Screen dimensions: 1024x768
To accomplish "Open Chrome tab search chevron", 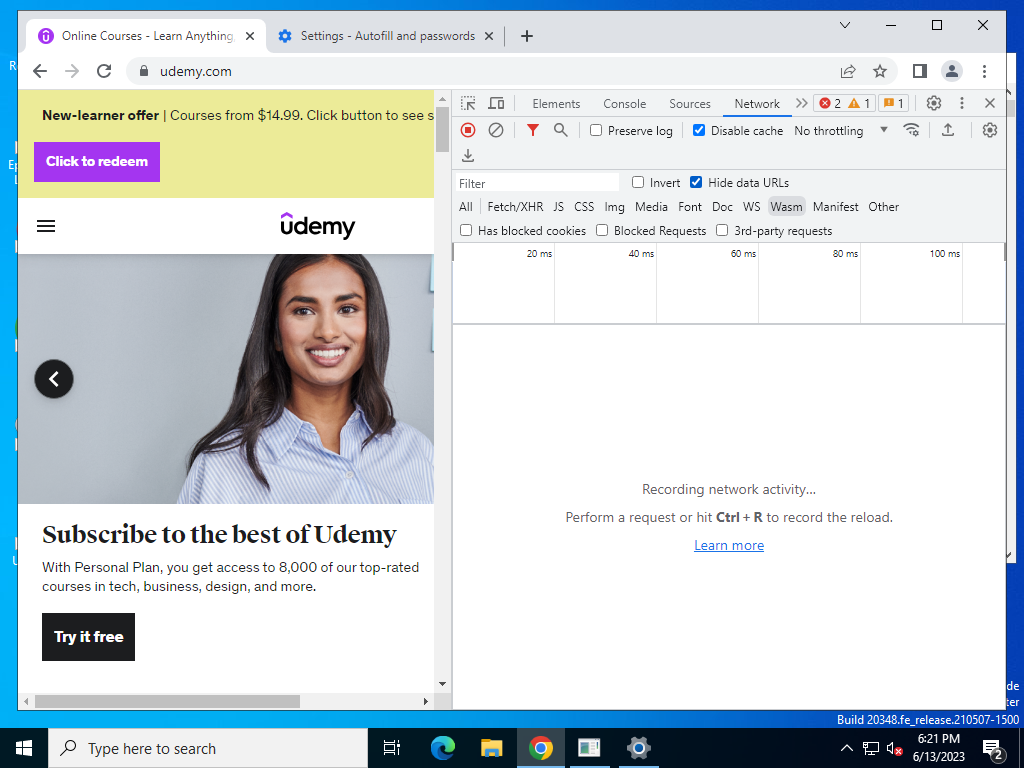I will pyautogui.click(x=844, y=25).
